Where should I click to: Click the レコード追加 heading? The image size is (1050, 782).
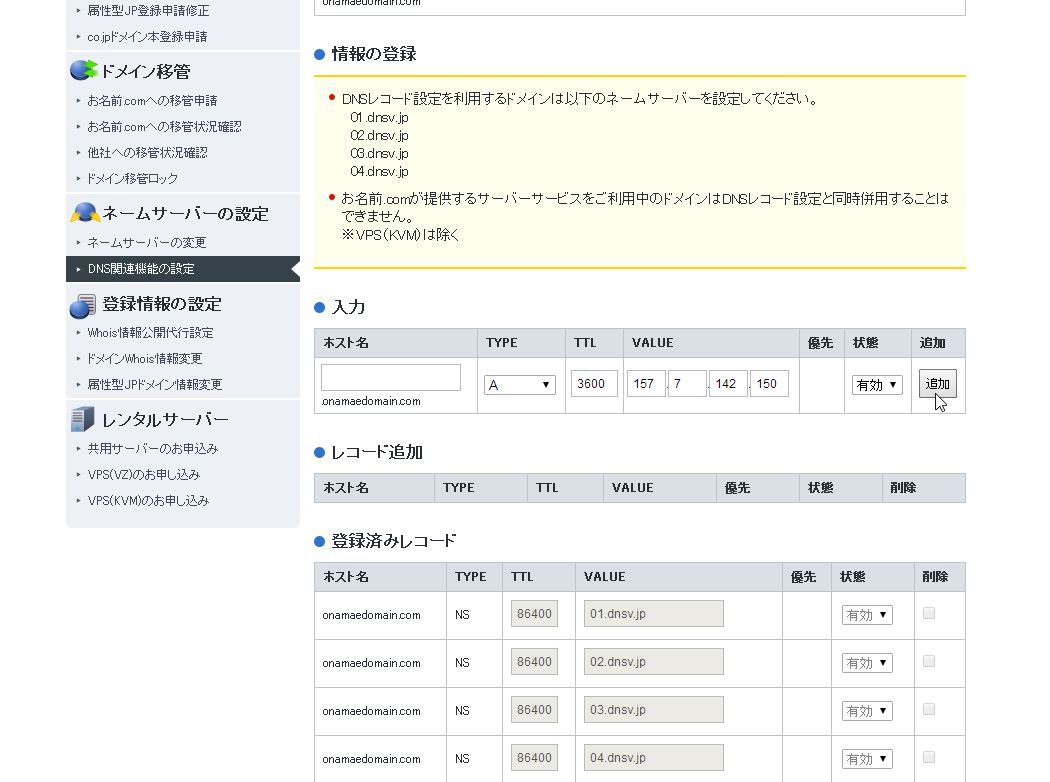pos(377,453)
